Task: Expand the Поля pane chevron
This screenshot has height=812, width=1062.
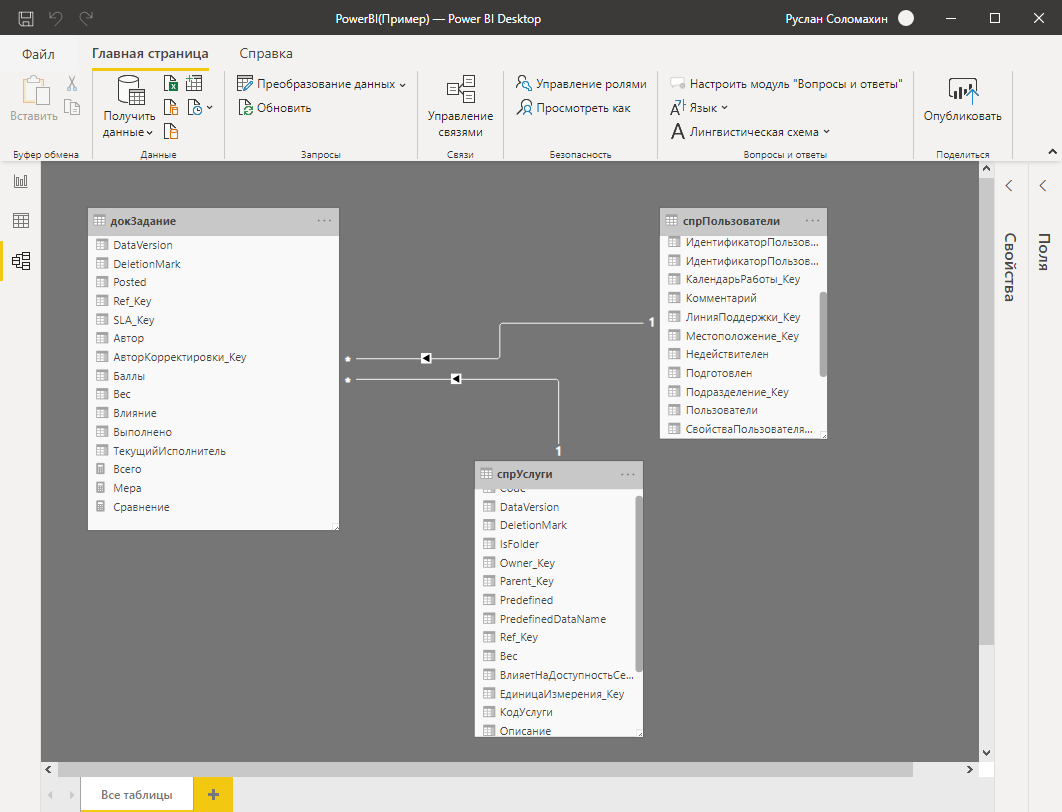Action: point(1043,185)
